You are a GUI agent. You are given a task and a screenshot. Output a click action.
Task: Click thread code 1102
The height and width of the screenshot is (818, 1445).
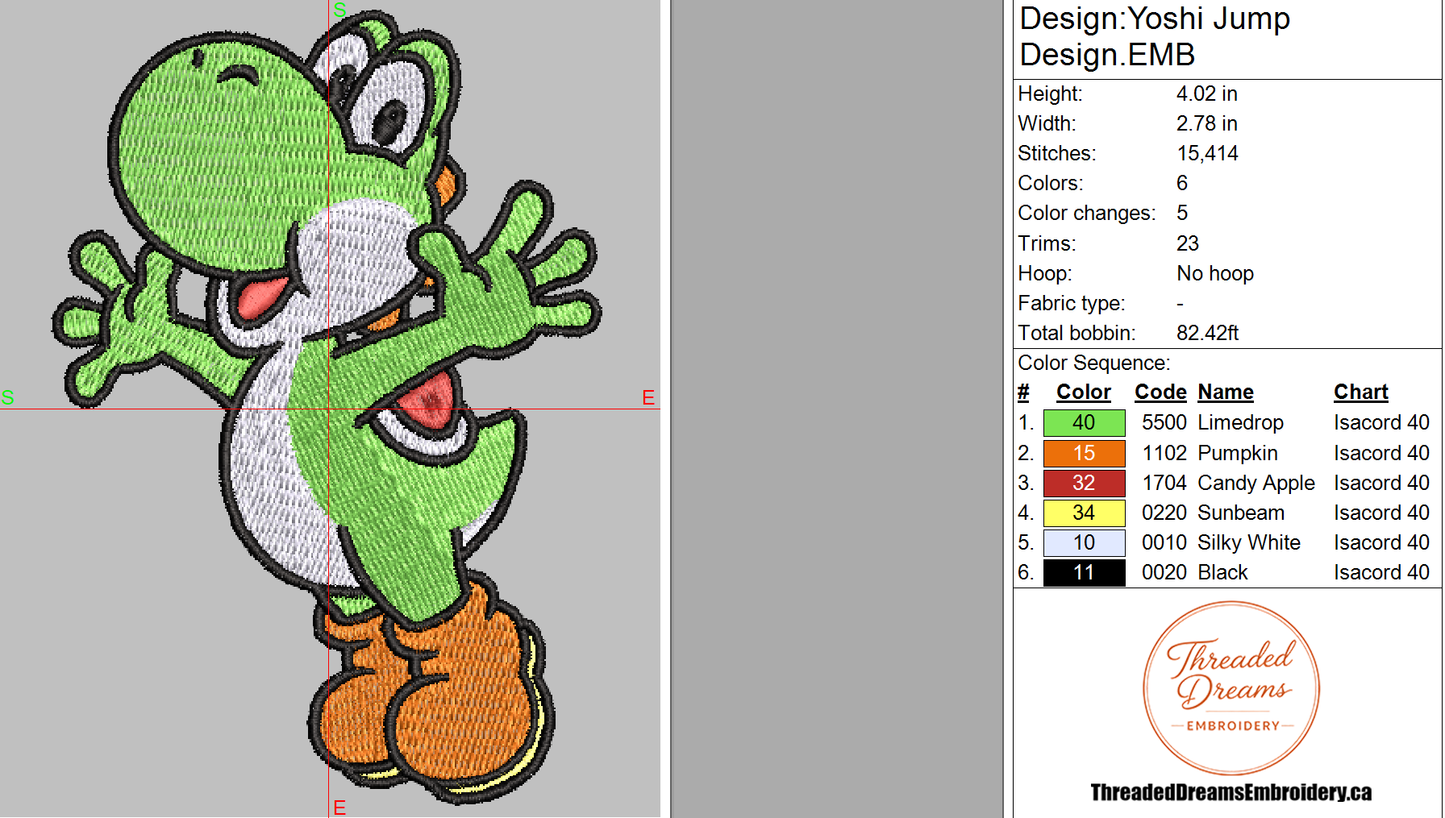(x=1164, y=453)
